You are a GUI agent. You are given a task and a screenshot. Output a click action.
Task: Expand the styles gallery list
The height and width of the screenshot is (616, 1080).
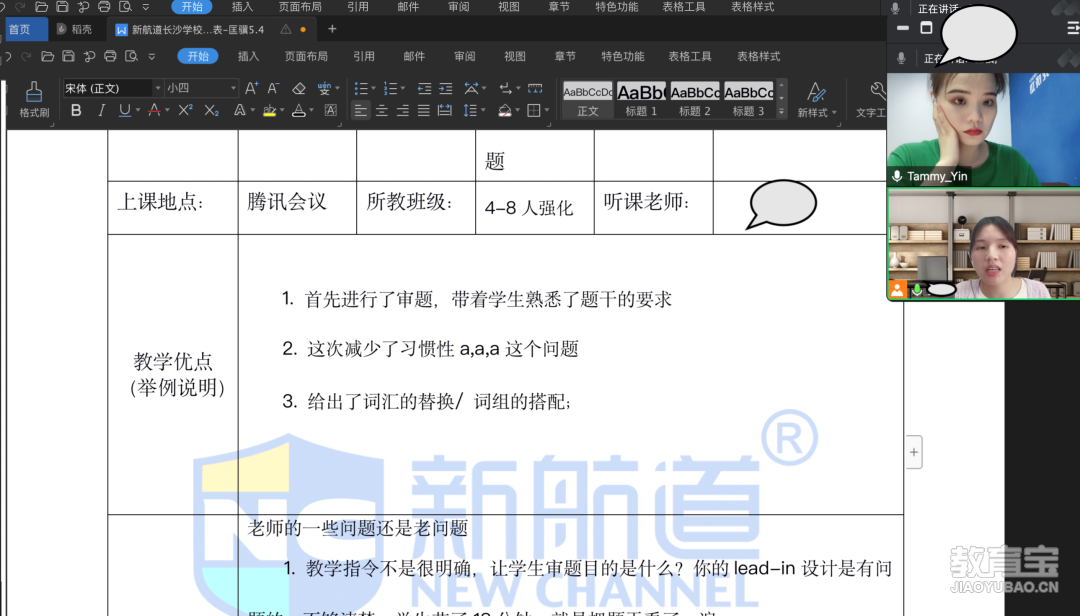point(781,112)
